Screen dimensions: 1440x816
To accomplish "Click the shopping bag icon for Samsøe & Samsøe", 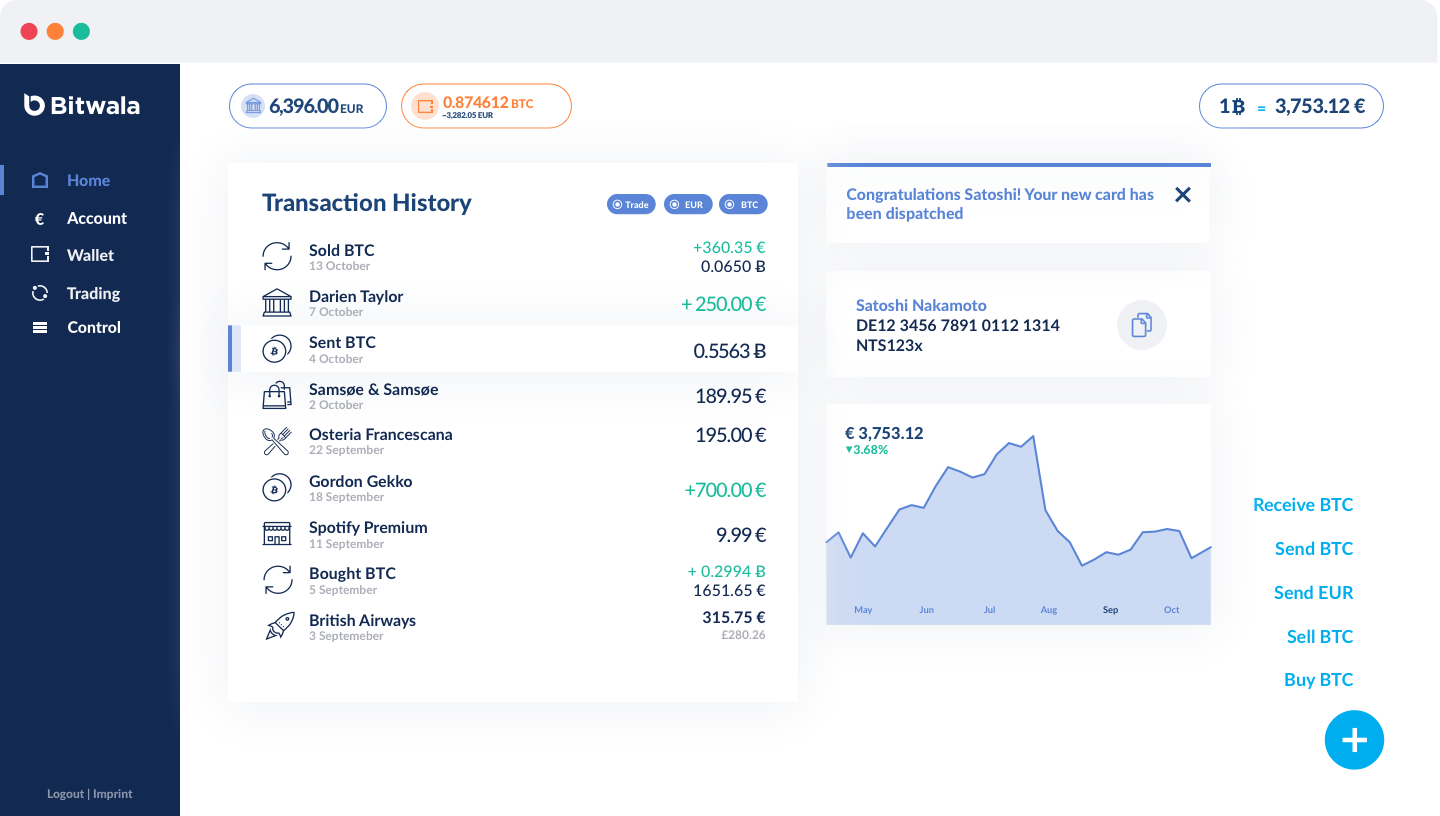I will [x=277, y=395].
